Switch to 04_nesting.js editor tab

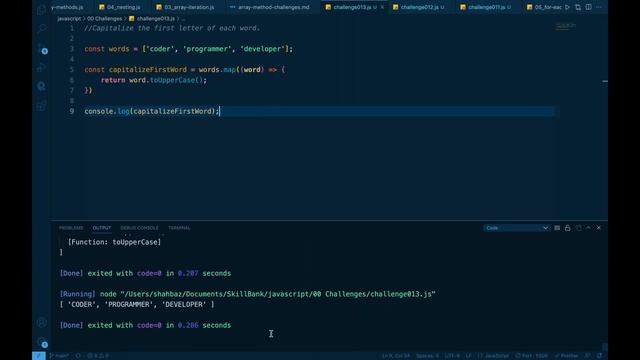(120, 7)
